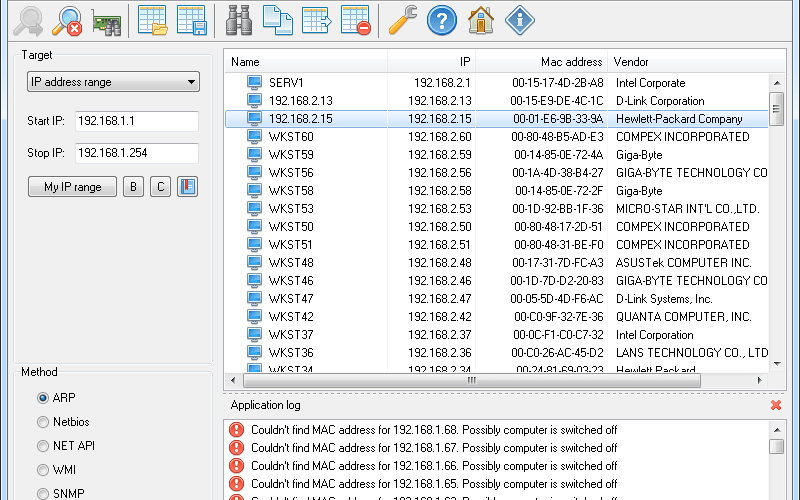800x500 pixels.
Task: Click the My IP range button
Action: [72, 187]
